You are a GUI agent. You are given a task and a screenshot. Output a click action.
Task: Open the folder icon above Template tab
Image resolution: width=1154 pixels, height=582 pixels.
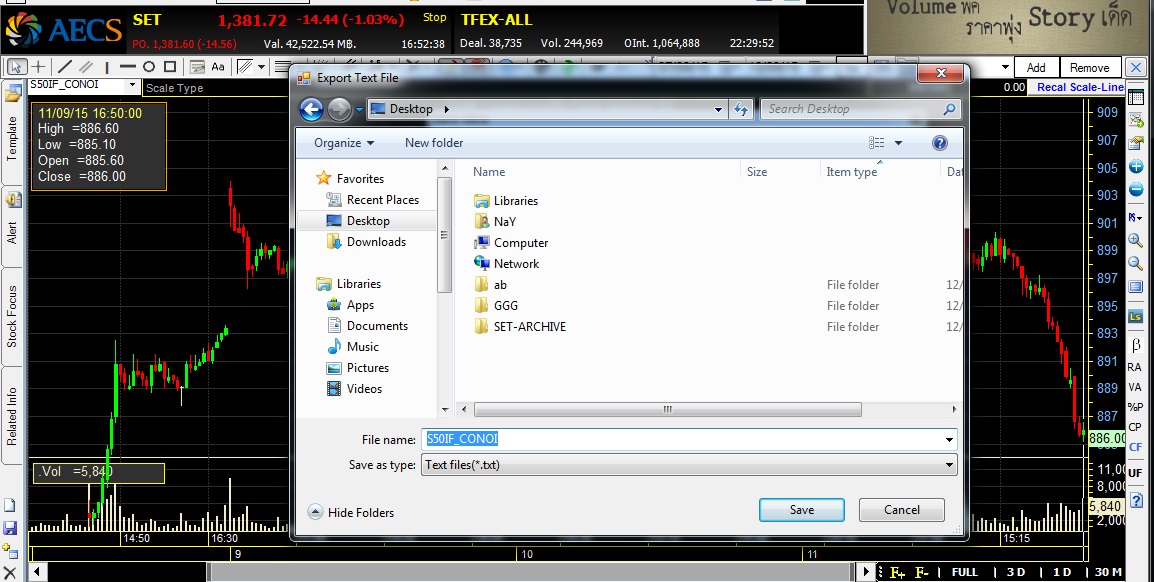tap(13, 93)
